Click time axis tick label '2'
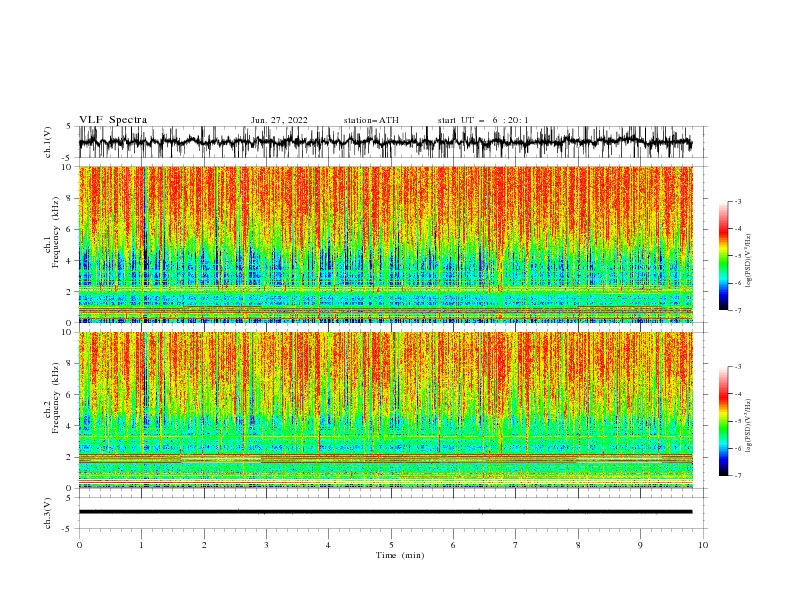 (x=204, y=545)
